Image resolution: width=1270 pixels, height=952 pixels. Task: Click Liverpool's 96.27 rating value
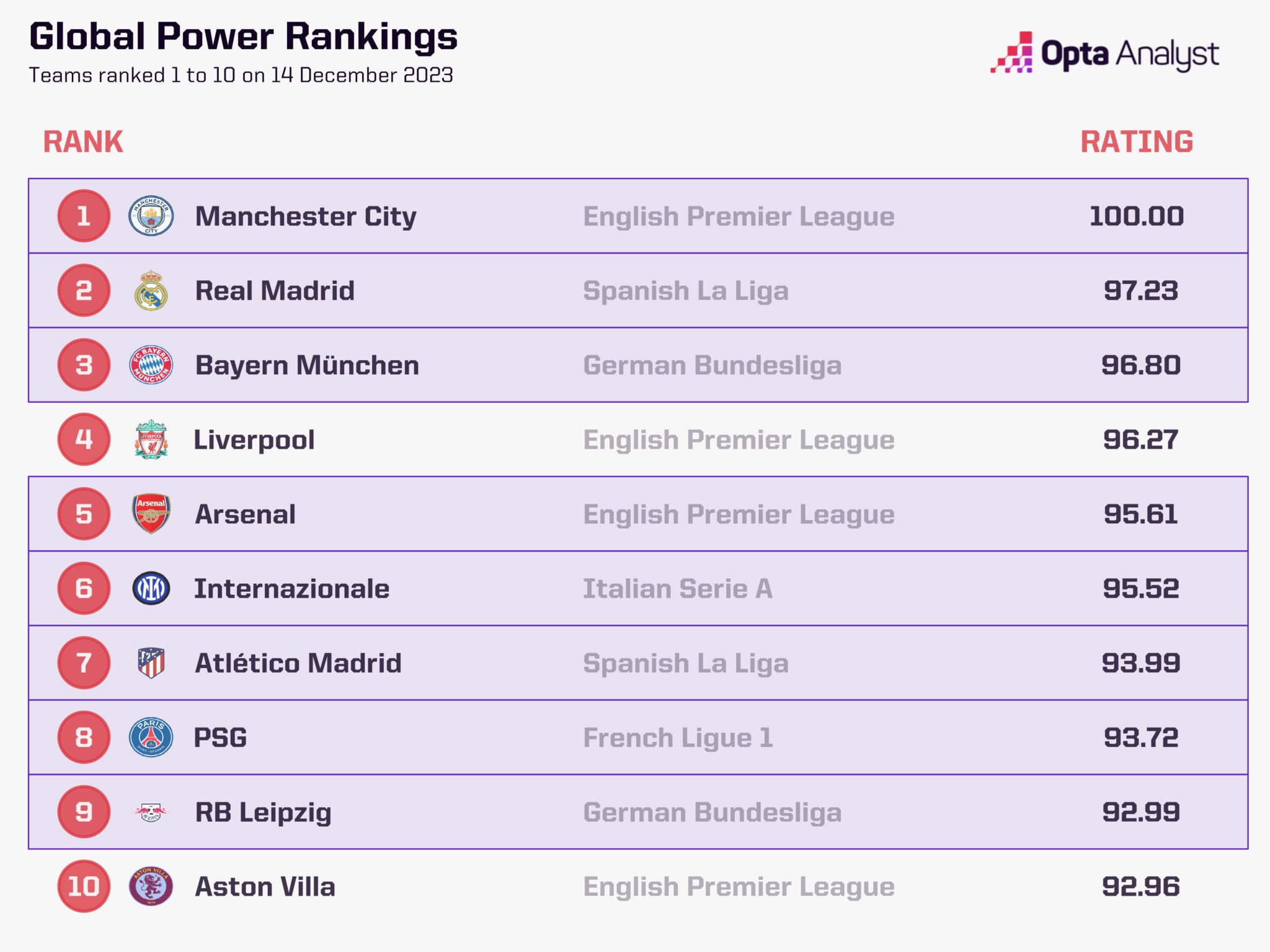[1140, 439]
